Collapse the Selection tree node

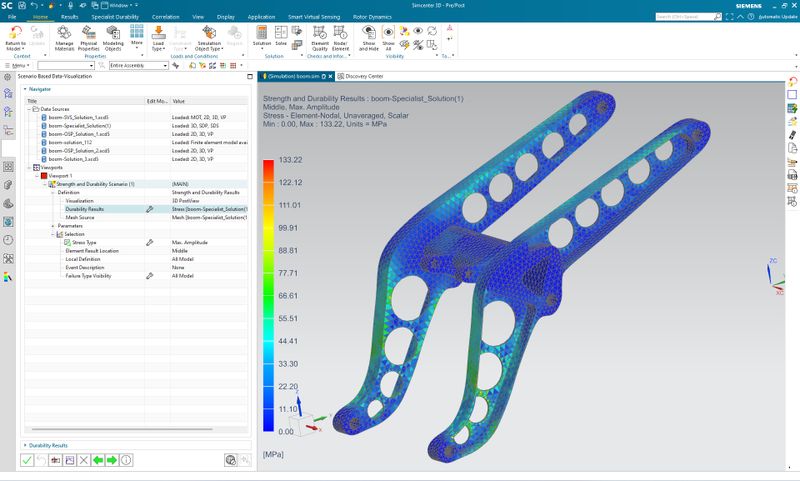point(53,234)
